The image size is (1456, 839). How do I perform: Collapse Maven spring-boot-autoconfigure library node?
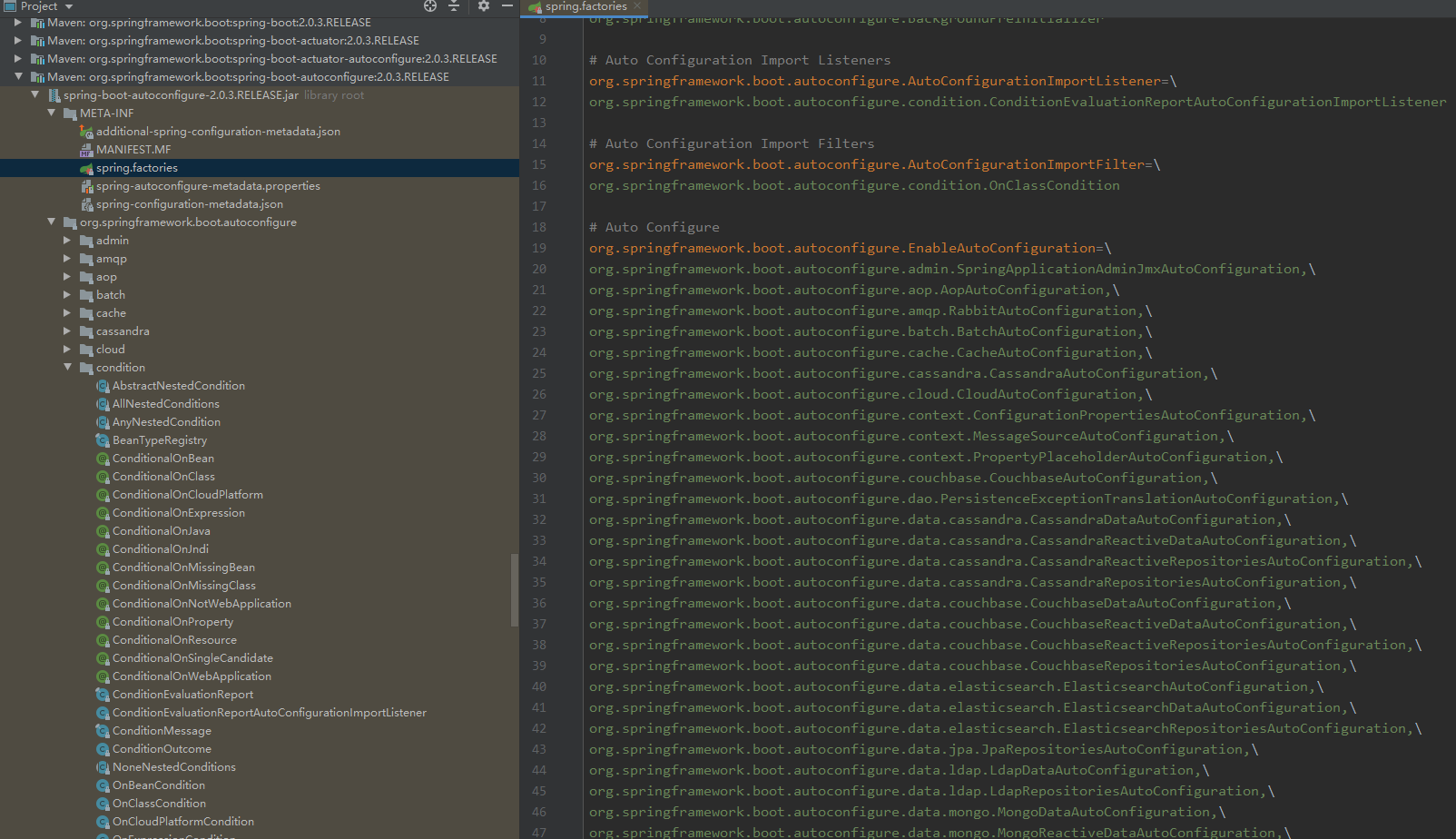click(17, 77)
